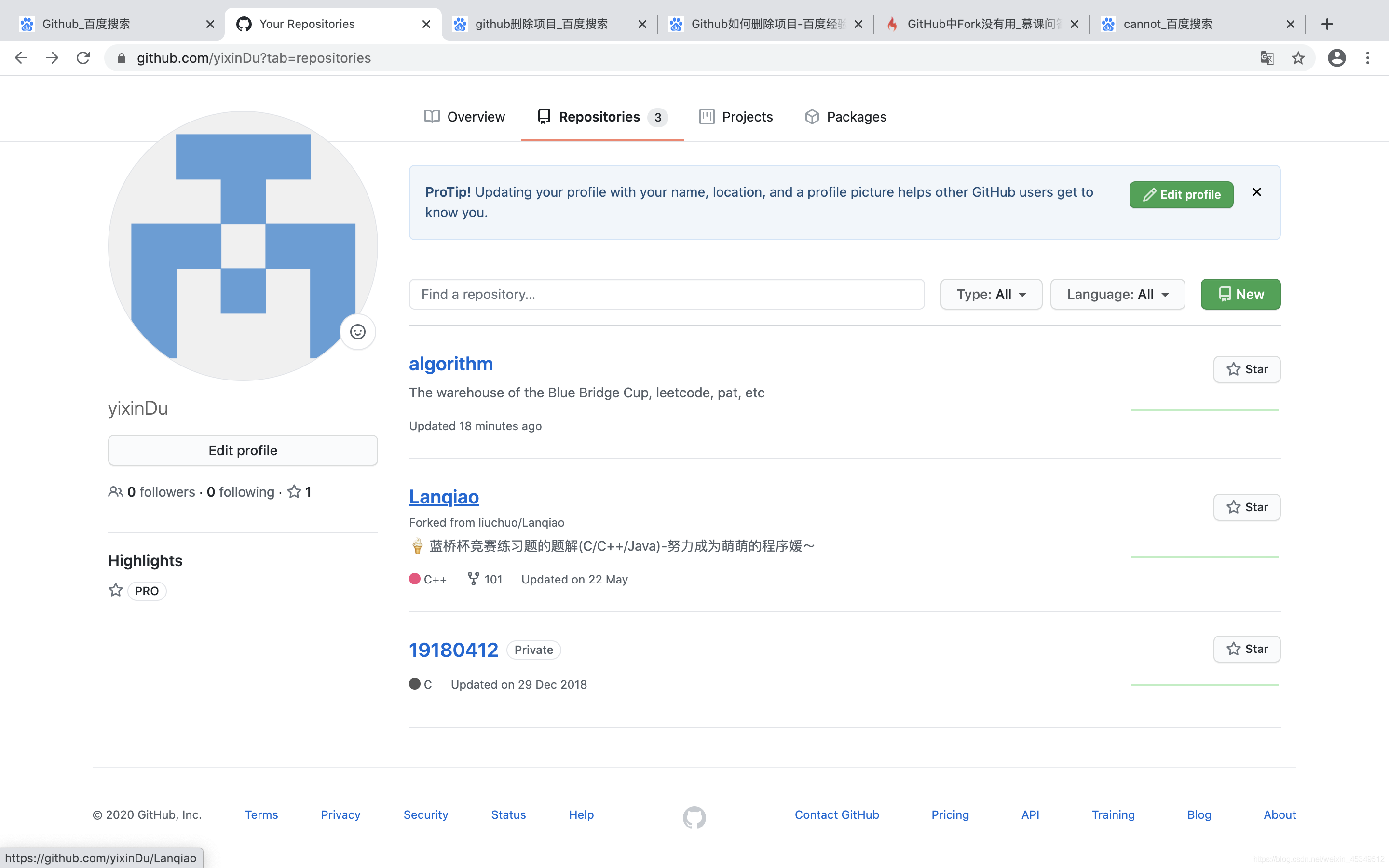Click the yixinDu identicon avatar
Image resolution: width=1389 pixels, height=868 pixels.
pyautogui.click(x=243, y=246)
